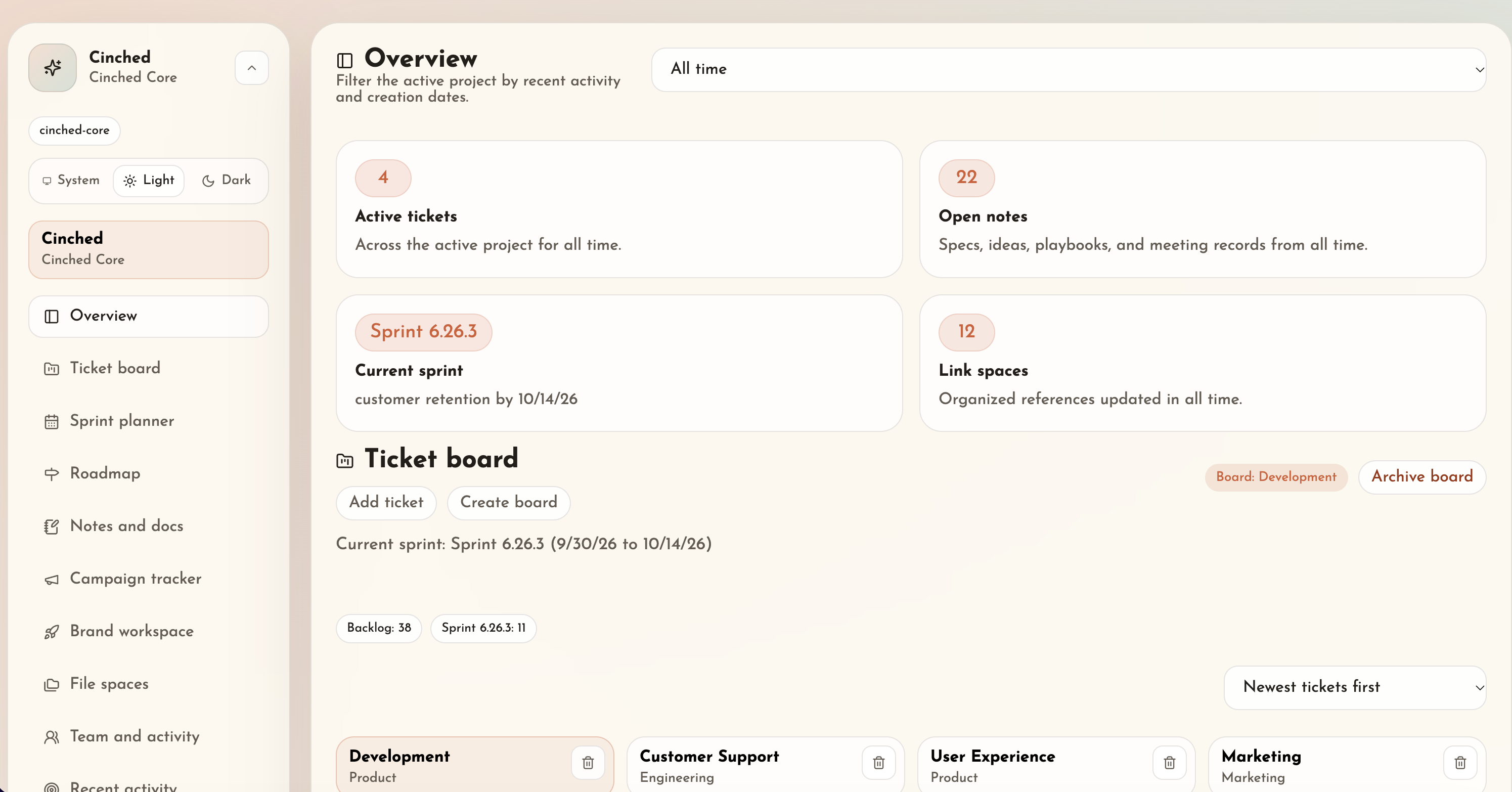Image resolution: width=1512 pixels, height=792 pixels.
Task: Click the Add ticket button
Action: click(386, 503)
